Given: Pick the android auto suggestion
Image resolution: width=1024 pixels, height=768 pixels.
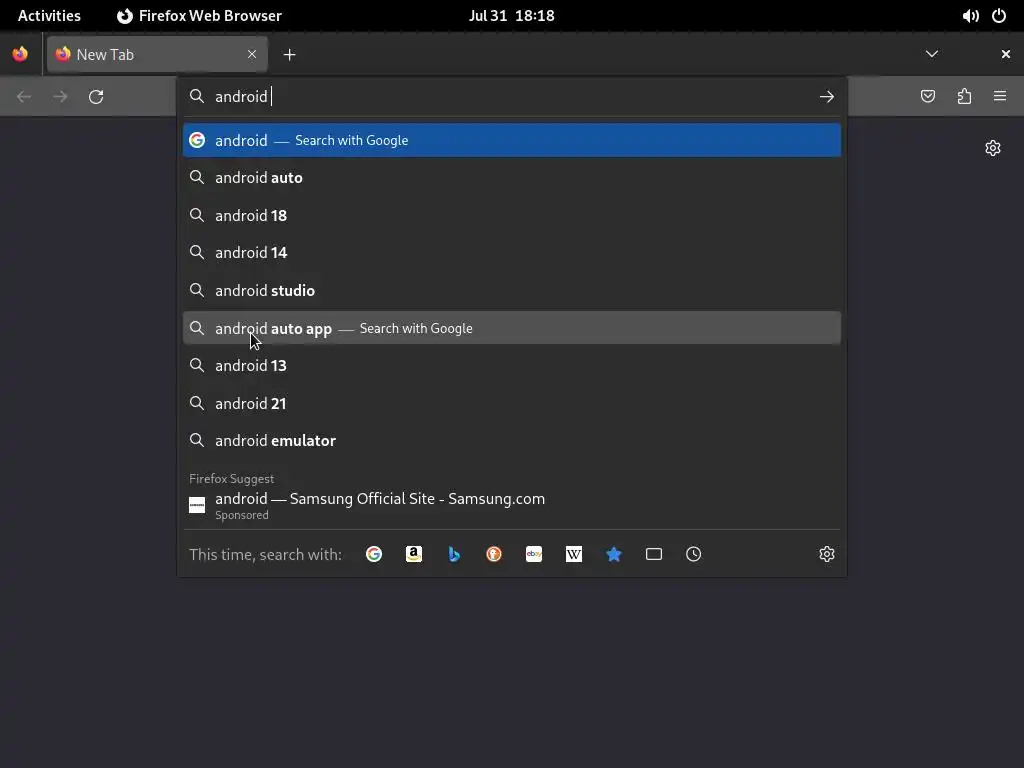Looking at the screenshot, I should click(x=512, y=178).
